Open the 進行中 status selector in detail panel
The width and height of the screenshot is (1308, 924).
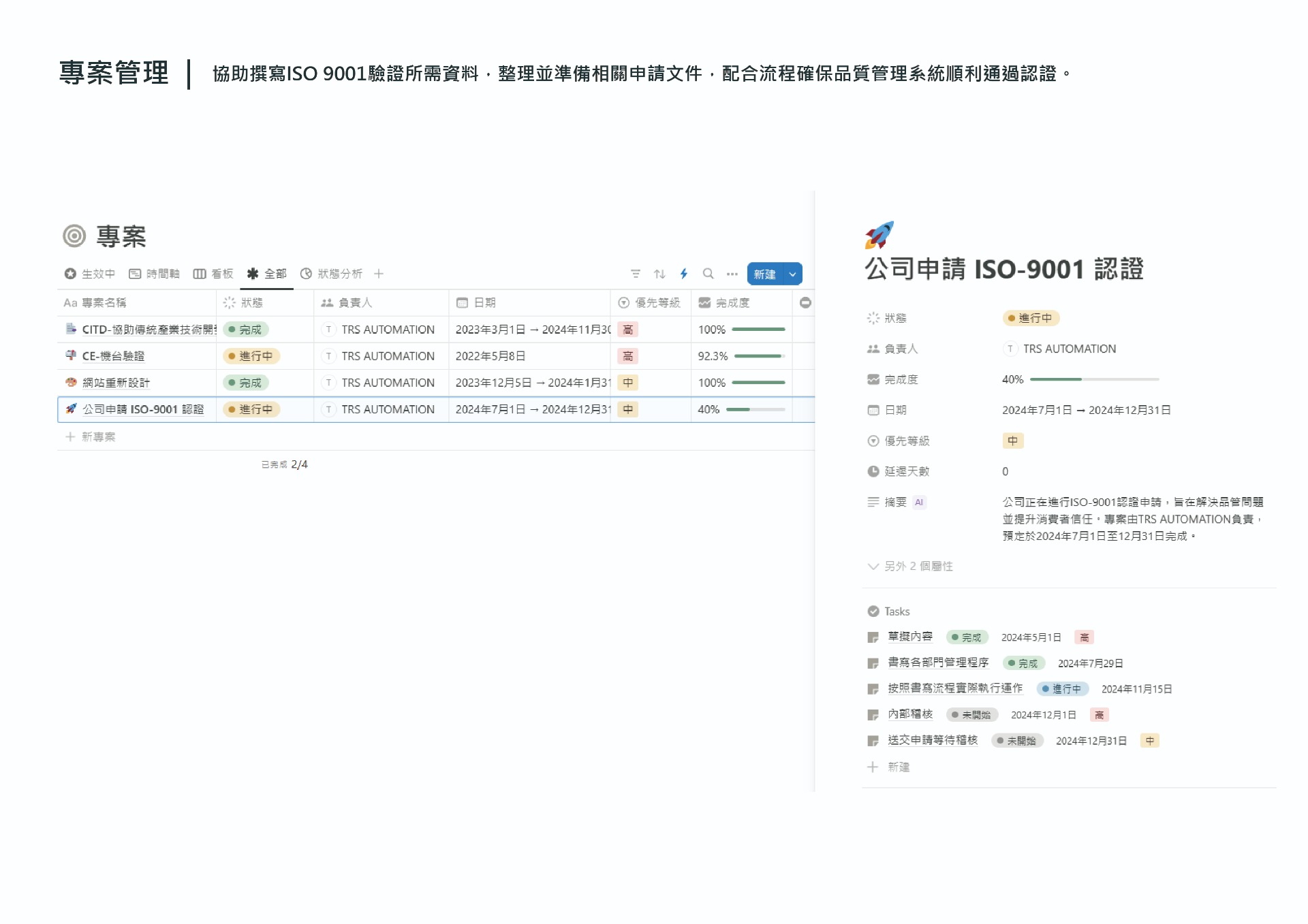click(x=1030, y=318)
